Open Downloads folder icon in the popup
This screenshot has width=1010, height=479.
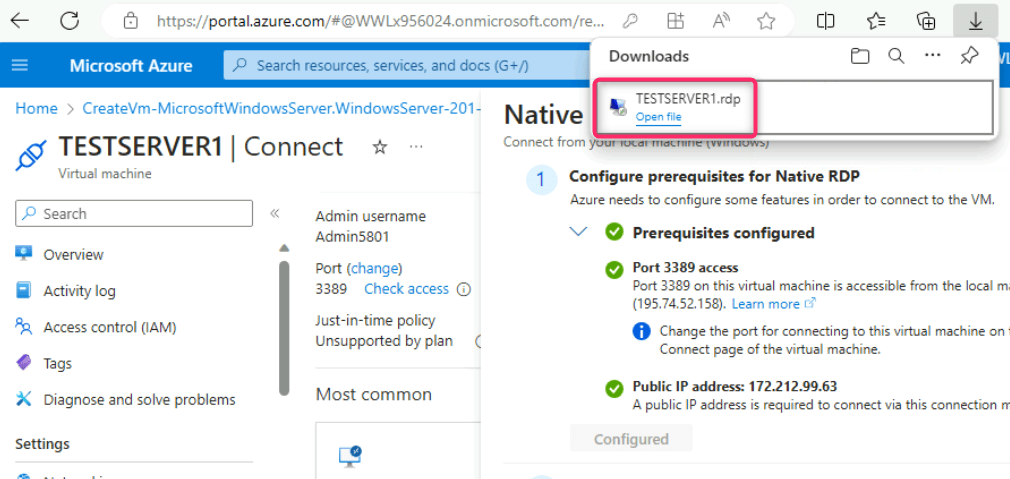pyautogui.click(x=859, y=56)
